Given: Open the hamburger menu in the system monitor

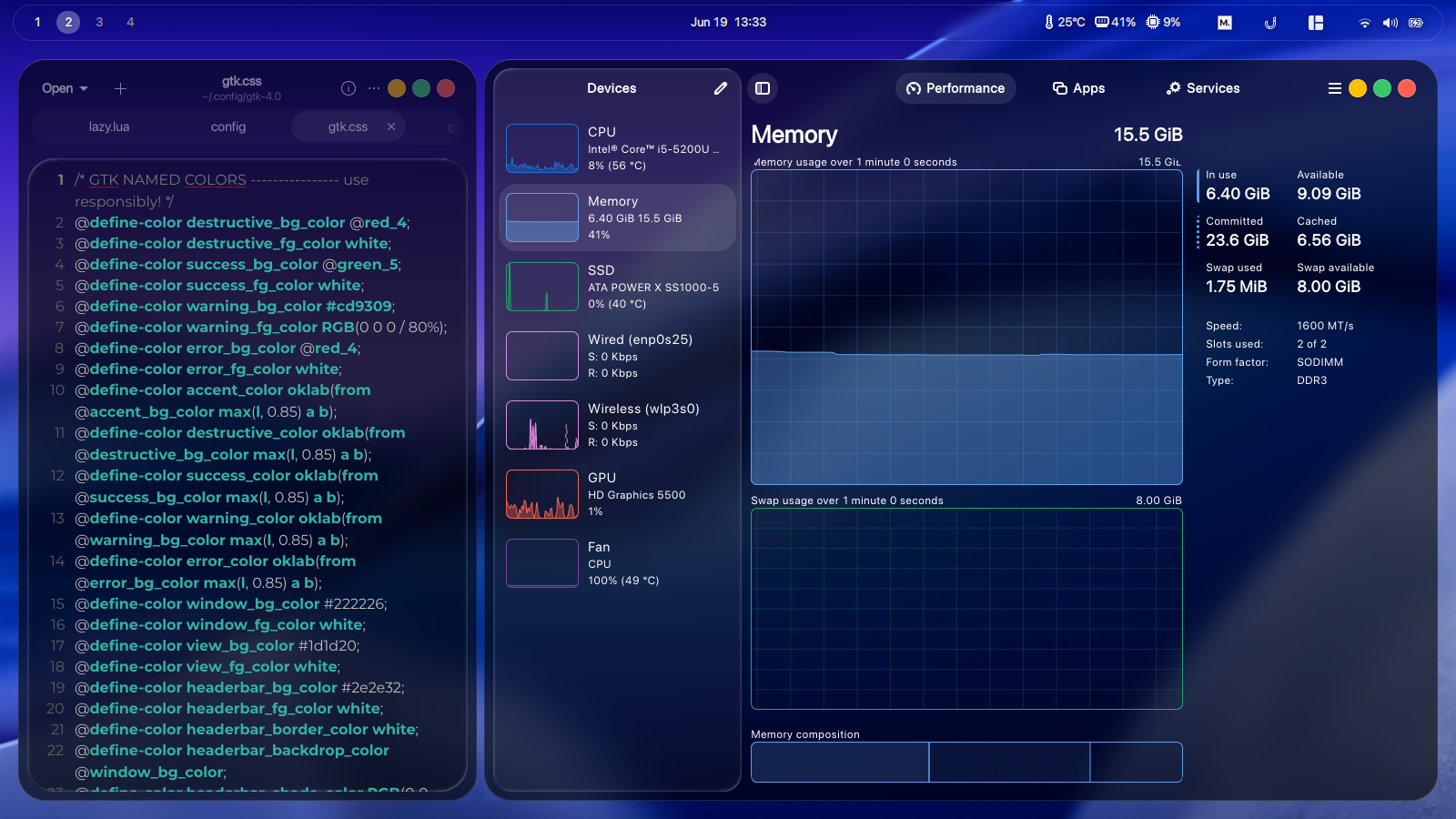Looking at the screenshot, I should pyautogui.click(x=1334, y=88).
